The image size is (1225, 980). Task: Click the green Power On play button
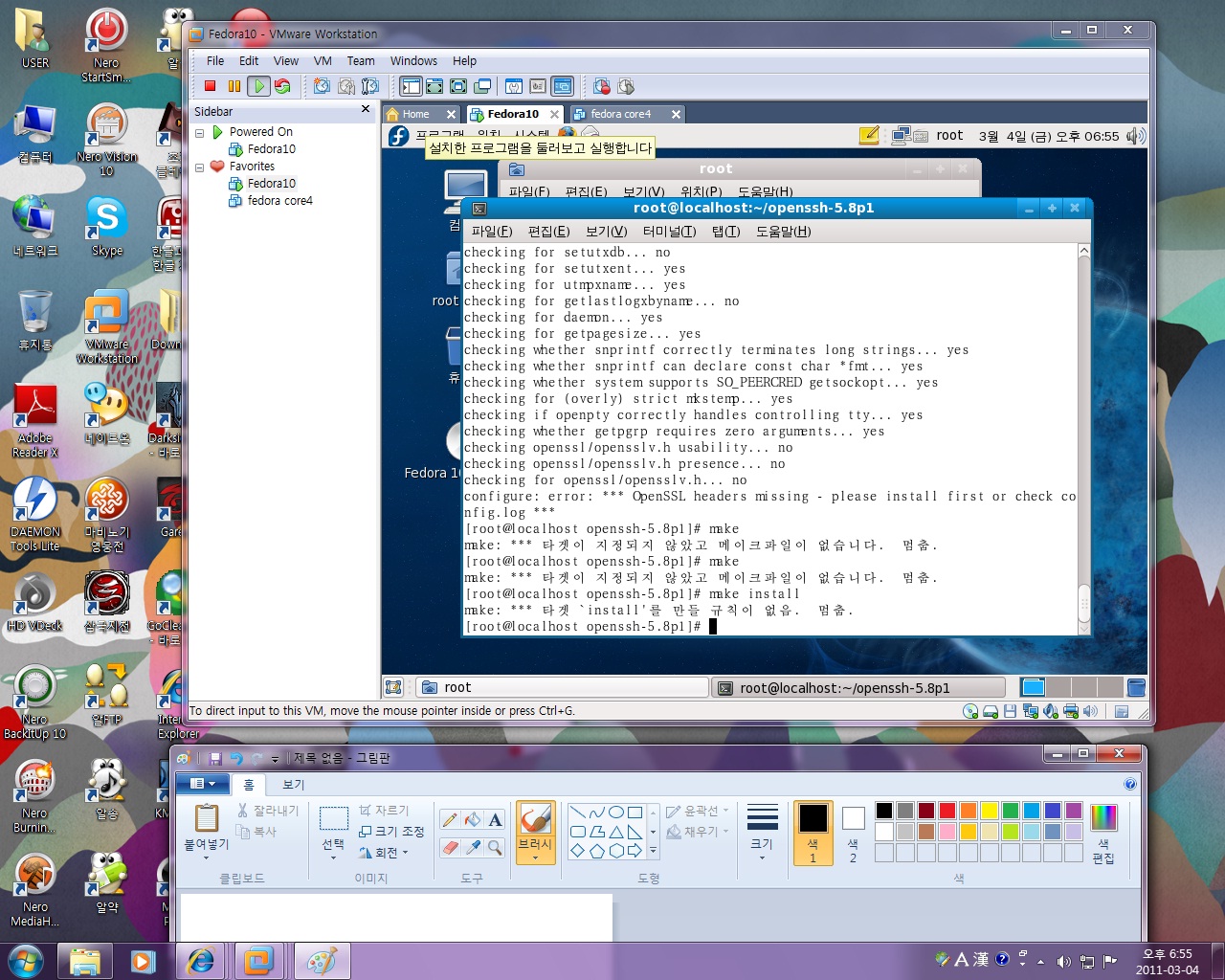258,86
